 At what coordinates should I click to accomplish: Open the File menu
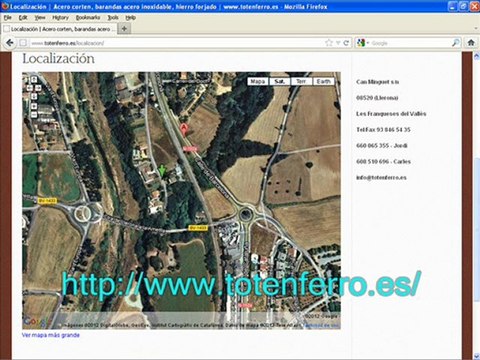click(7, 18)
